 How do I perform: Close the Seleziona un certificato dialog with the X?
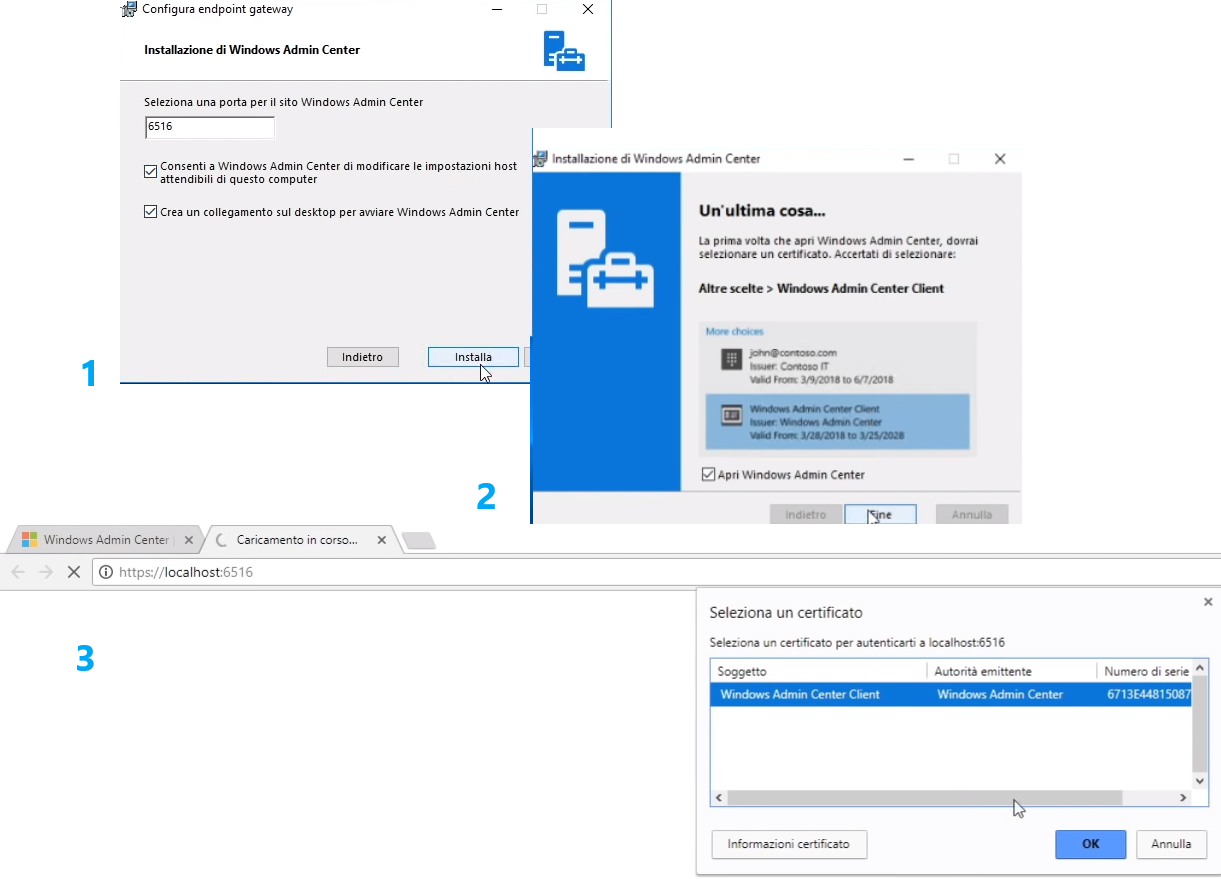[x=1207, y=602]
